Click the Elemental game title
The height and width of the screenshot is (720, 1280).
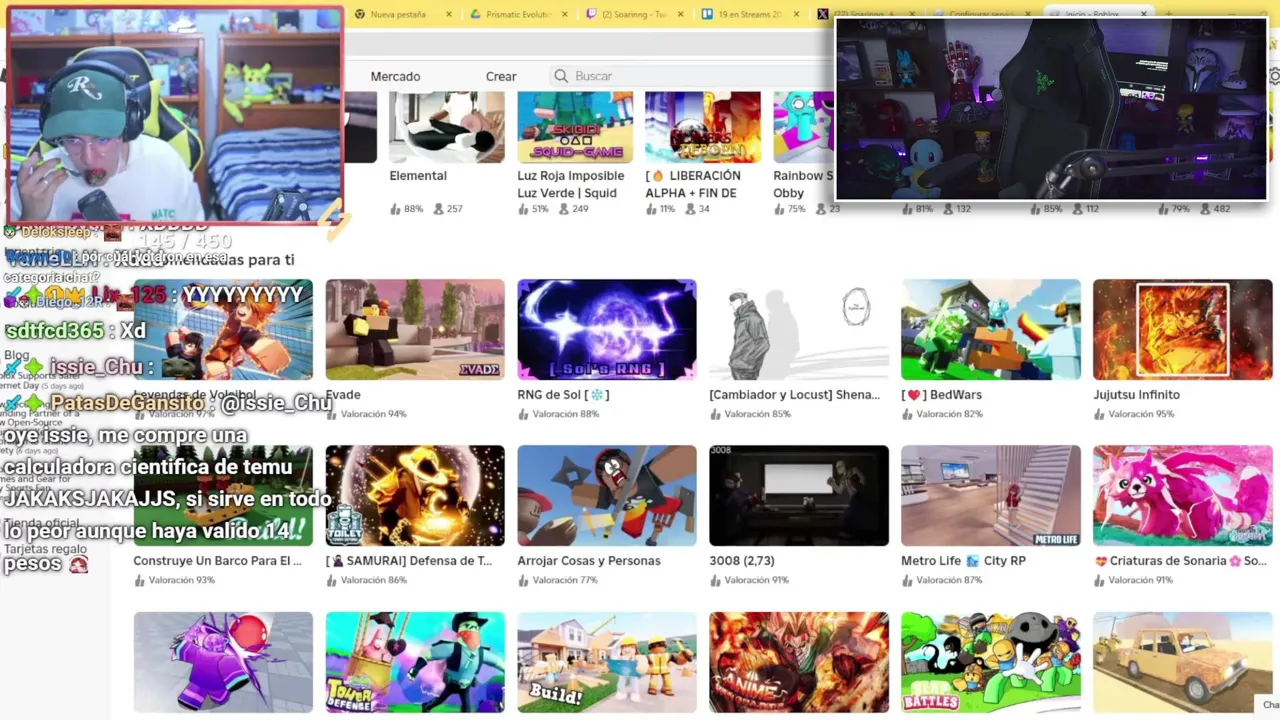tap(418, 176)
